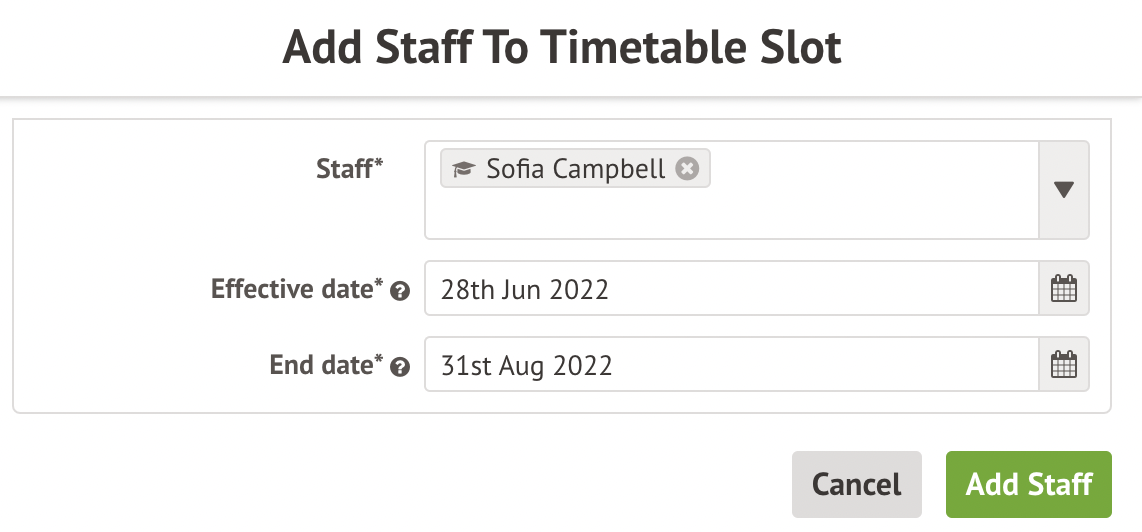
Task: Click the Add Staff To Timetable Slot heading
Action: [x=562, y=48]
